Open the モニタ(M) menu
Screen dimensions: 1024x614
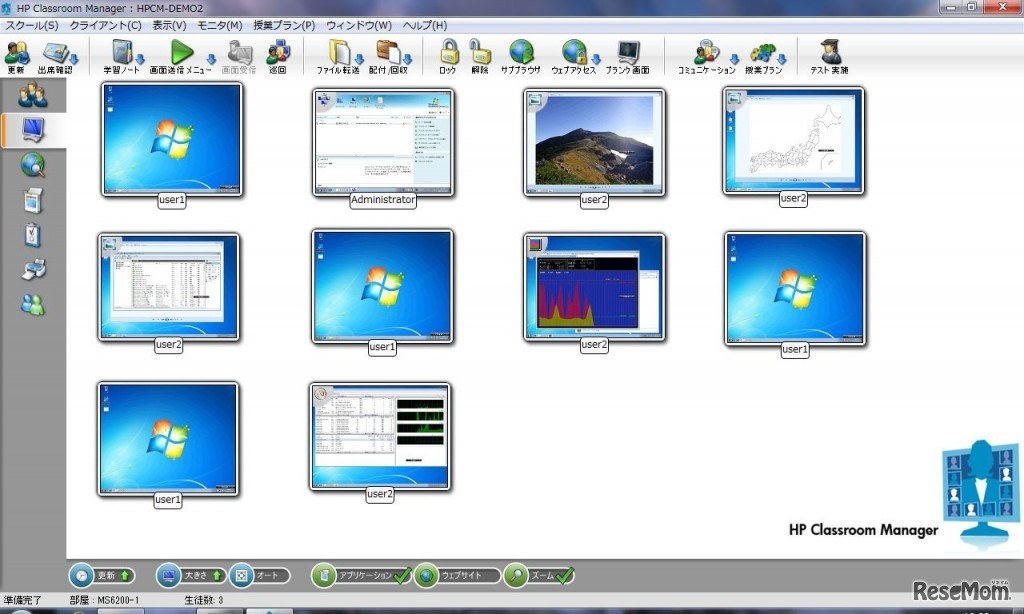click(219, 25)
